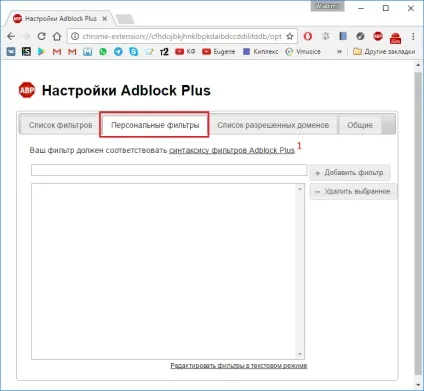Bookmark this page with the star icon
The image size is (424, 391).
290,36
